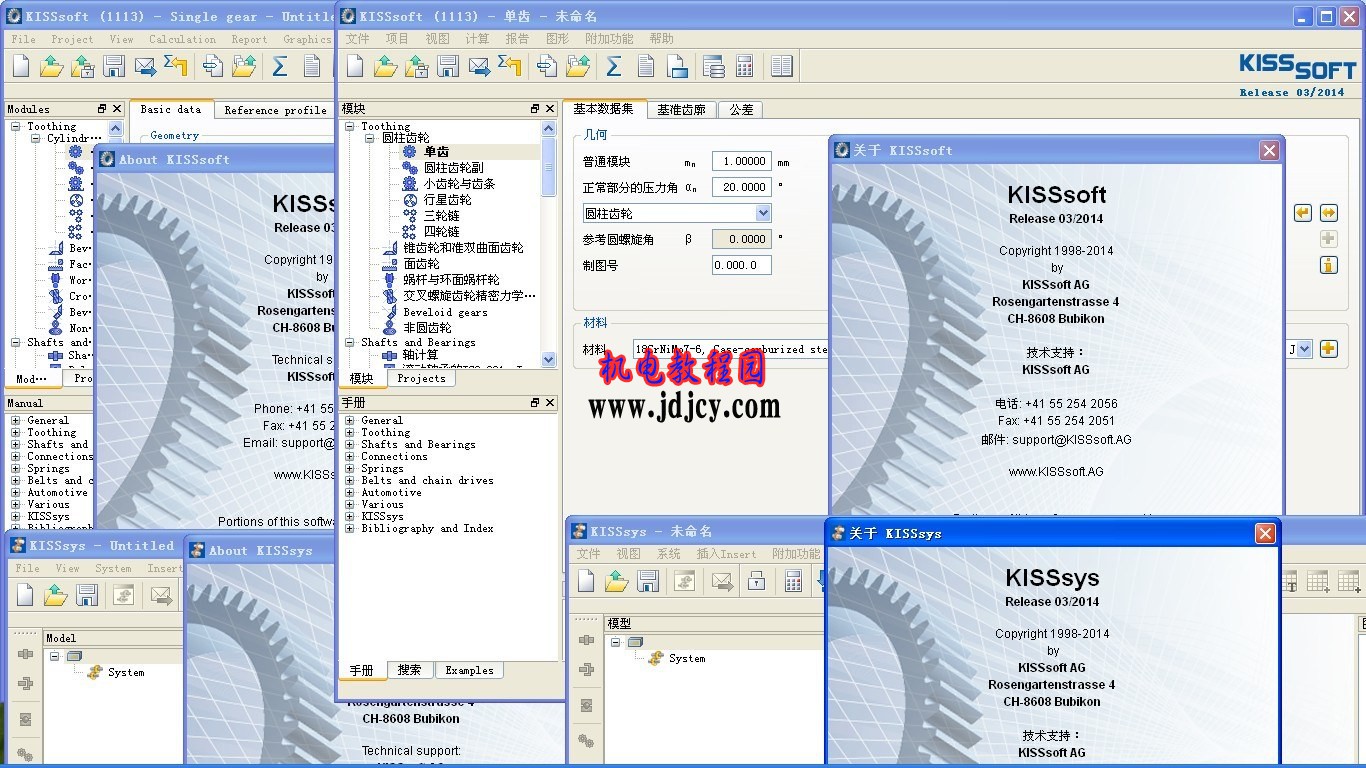Open file icon in Chinese KISSsoft toolbar
This screenshot has height=768, width=1366.
[x=386, y=67]
